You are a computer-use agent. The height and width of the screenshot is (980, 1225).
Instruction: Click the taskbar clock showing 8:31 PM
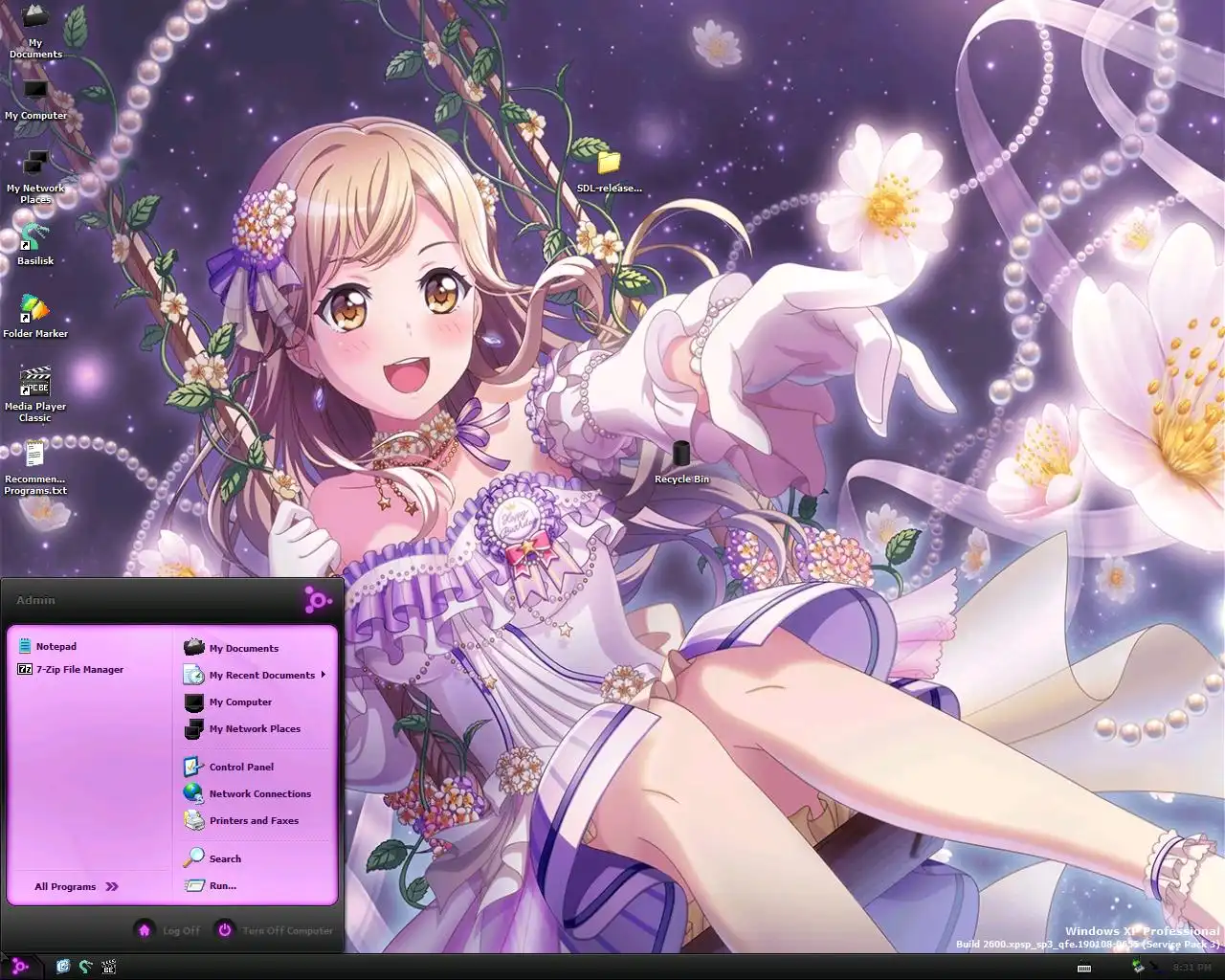[x=1192, y=968]
